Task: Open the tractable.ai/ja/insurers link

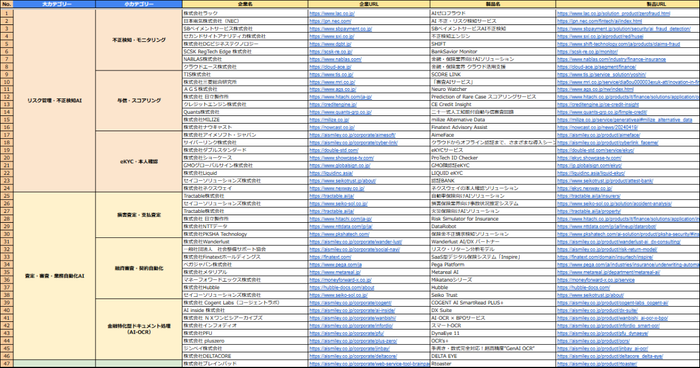Action: (x=588, y=196)
